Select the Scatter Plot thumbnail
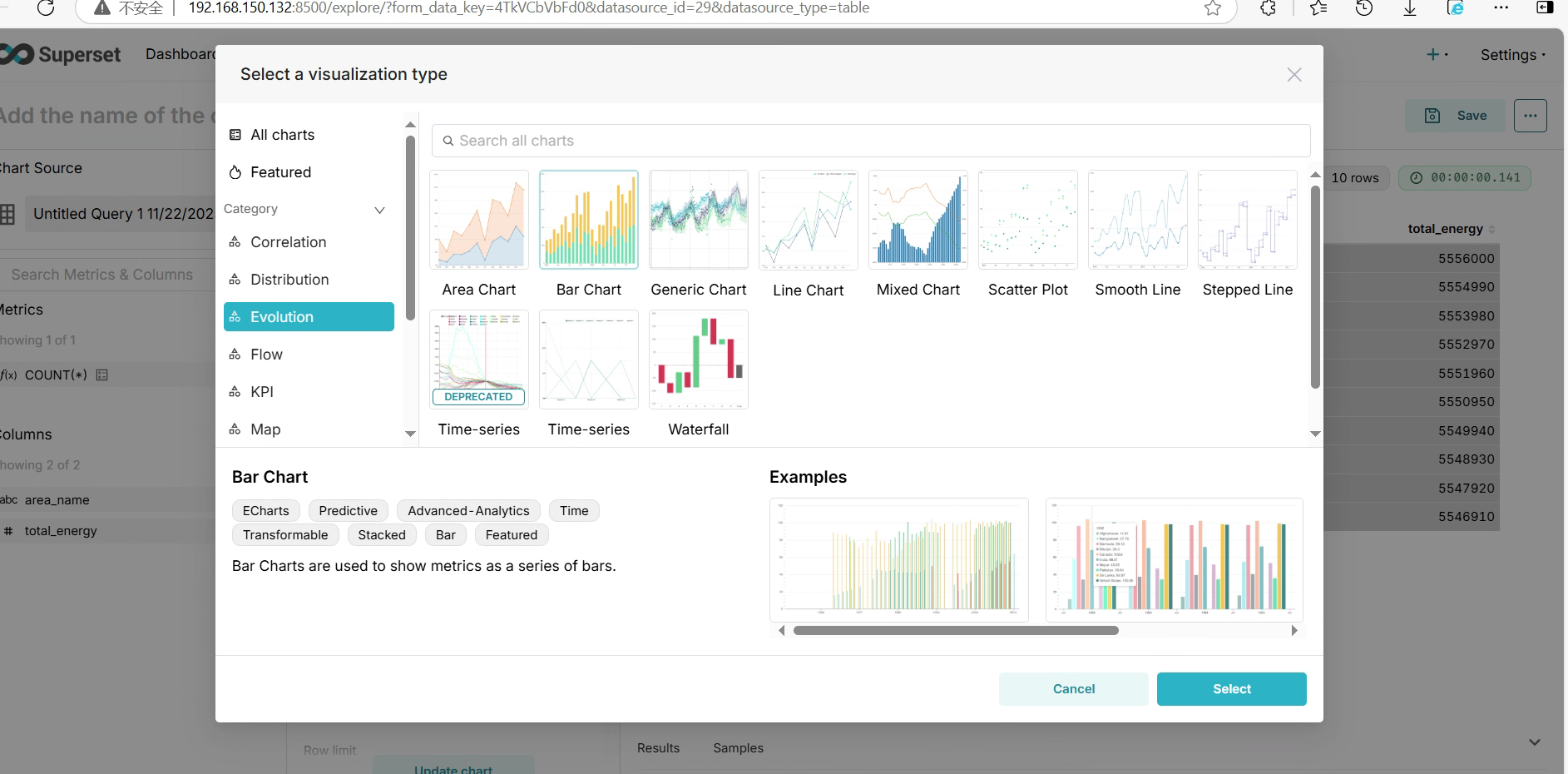This screenshot has width=1568, height=774. tap(1028, 220)
